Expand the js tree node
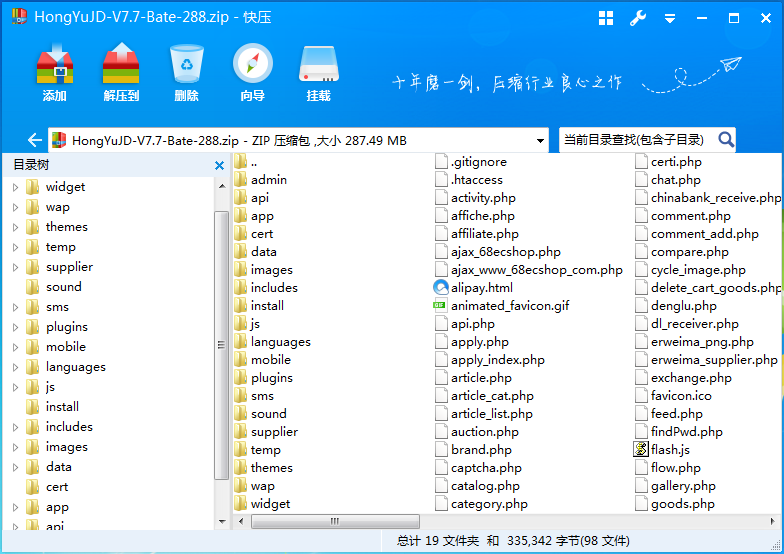This screenshot has width=784, height=554. coord(16,387)
